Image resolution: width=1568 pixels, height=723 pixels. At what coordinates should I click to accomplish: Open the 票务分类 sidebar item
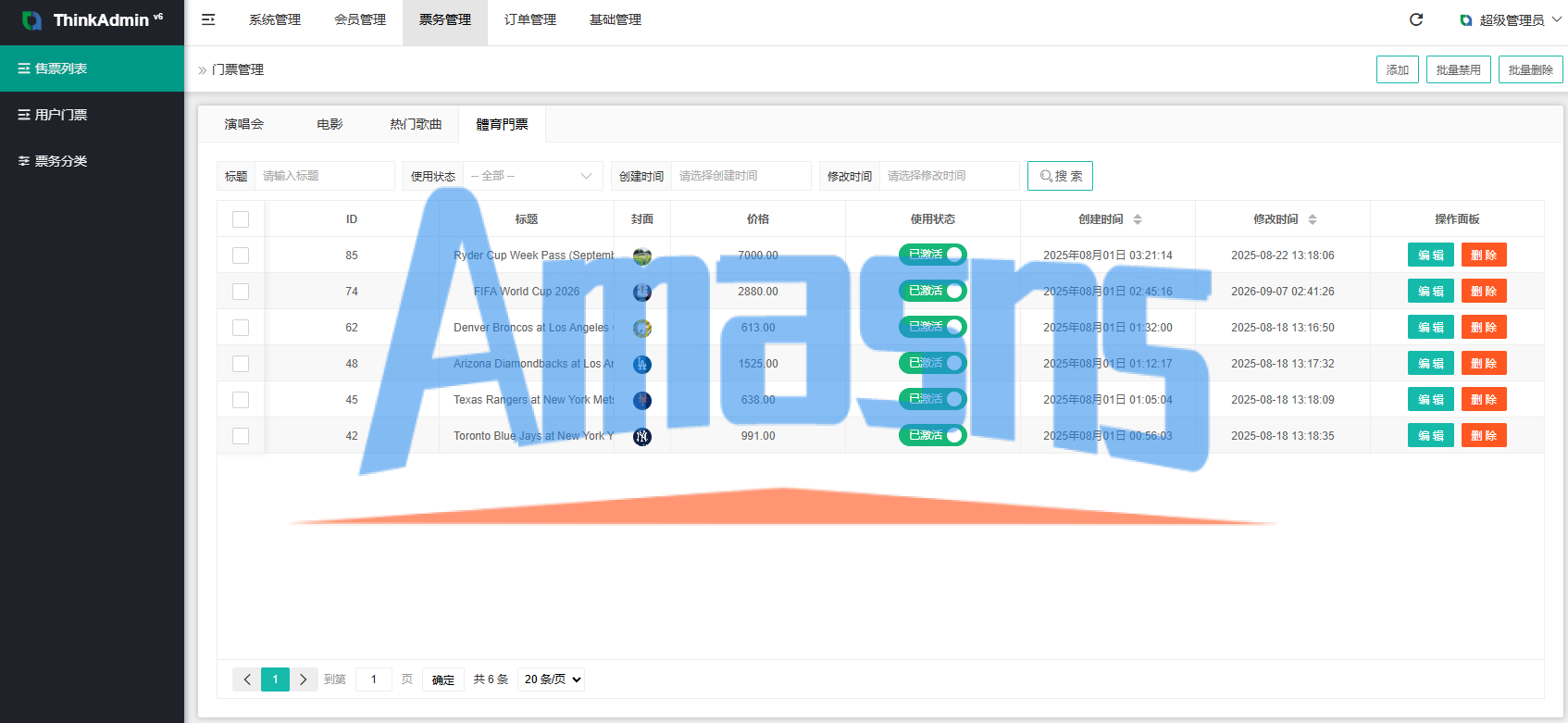pos(92,161)
